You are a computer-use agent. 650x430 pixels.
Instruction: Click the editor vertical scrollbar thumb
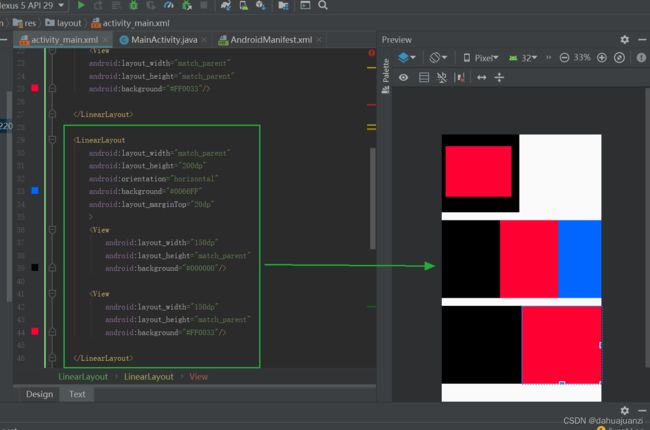point(372,198)
